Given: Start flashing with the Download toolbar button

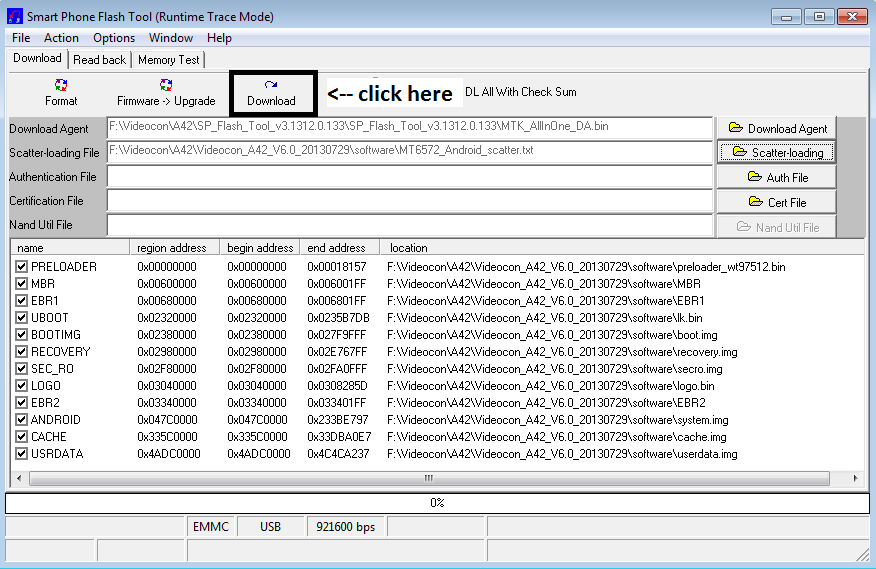Looking at the screenshot, I should 272,93.
